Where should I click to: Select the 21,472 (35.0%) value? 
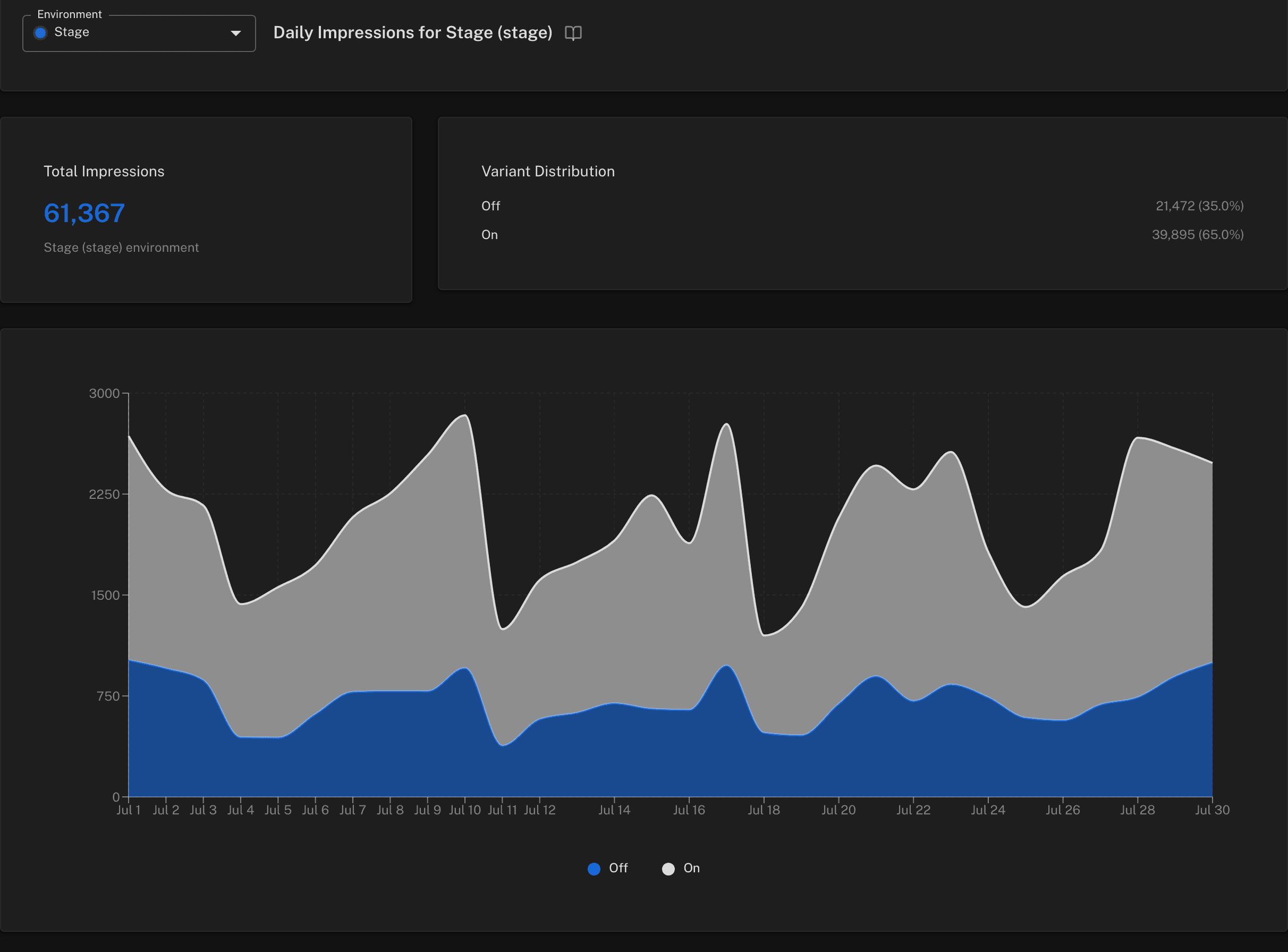point(1199,206)
